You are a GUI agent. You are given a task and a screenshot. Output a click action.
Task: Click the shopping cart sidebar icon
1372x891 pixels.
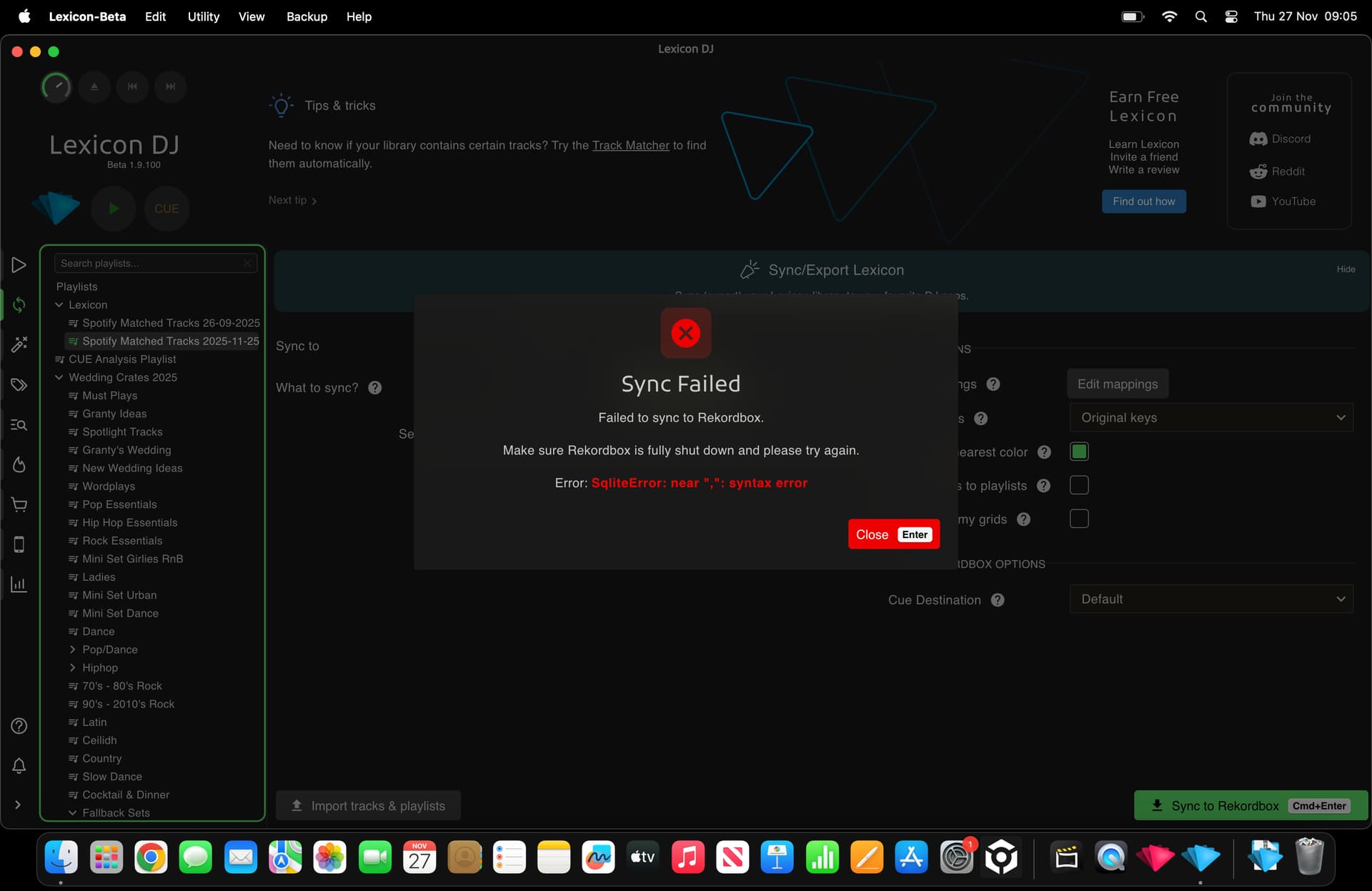pos(19,505)
